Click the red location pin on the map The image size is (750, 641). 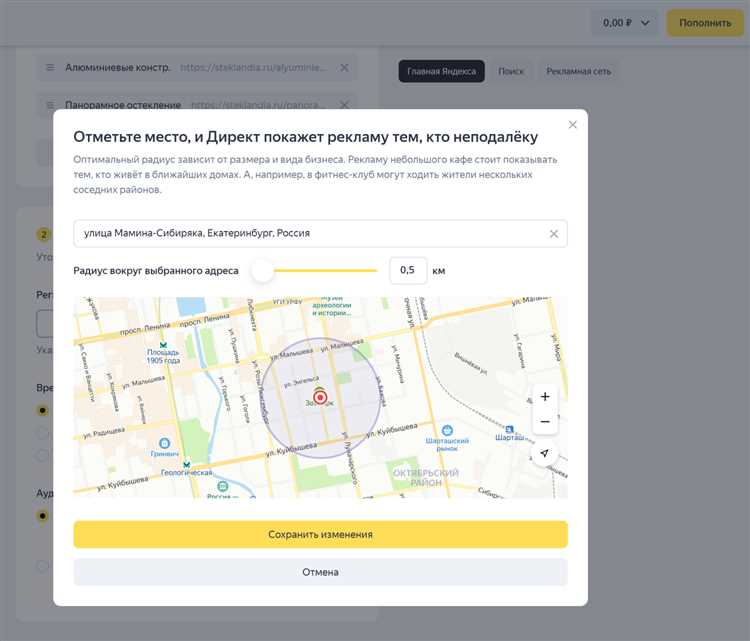click(x=320, y=396)
